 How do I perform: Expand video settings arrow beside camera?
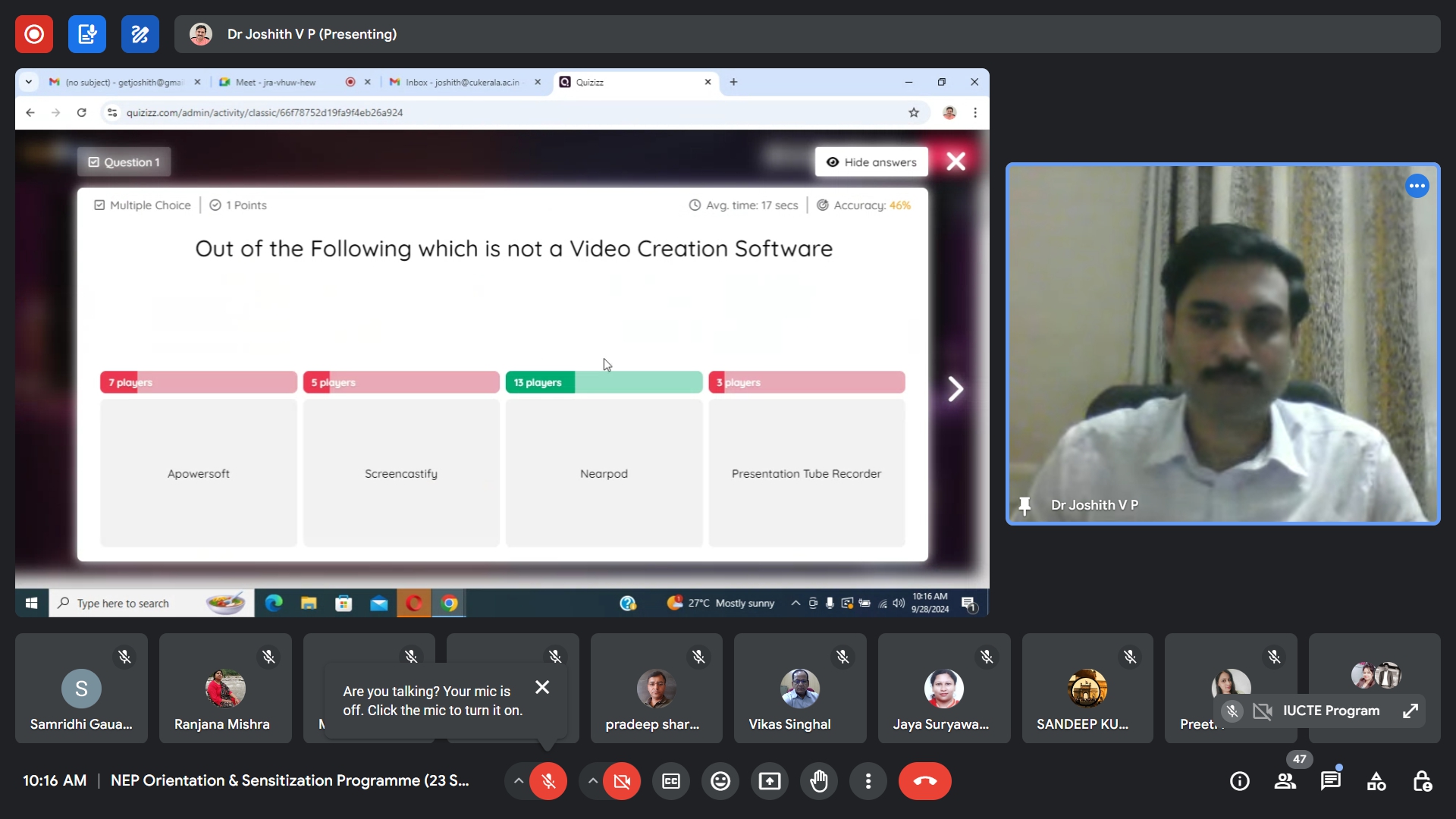592,781
